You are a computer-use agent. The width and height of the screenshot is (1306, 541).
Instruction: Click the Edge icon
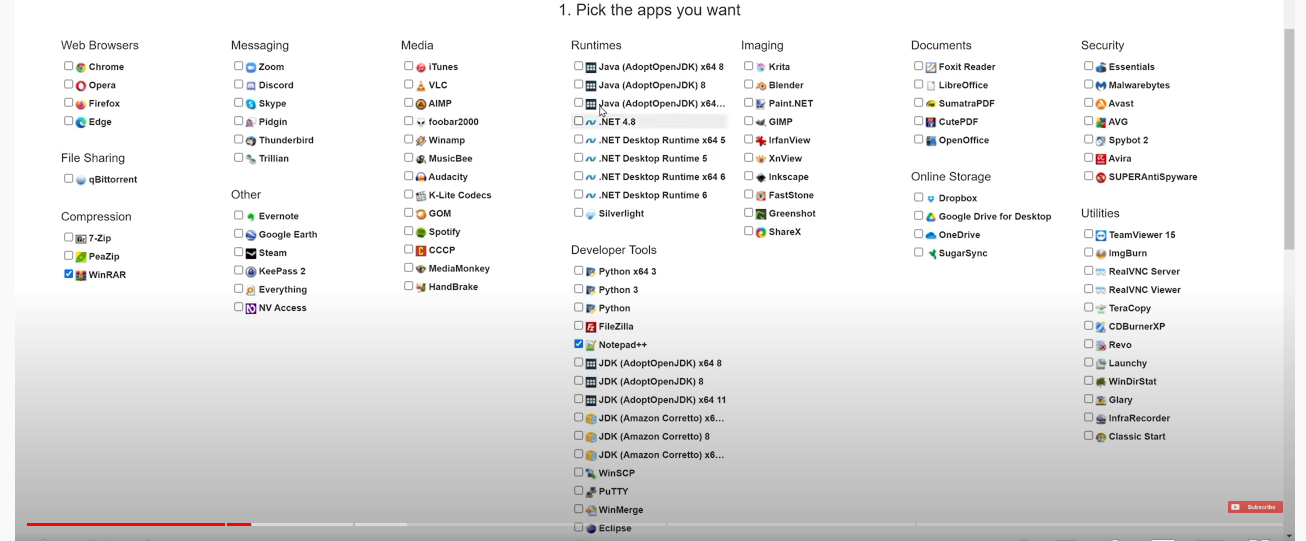(81, 122)
